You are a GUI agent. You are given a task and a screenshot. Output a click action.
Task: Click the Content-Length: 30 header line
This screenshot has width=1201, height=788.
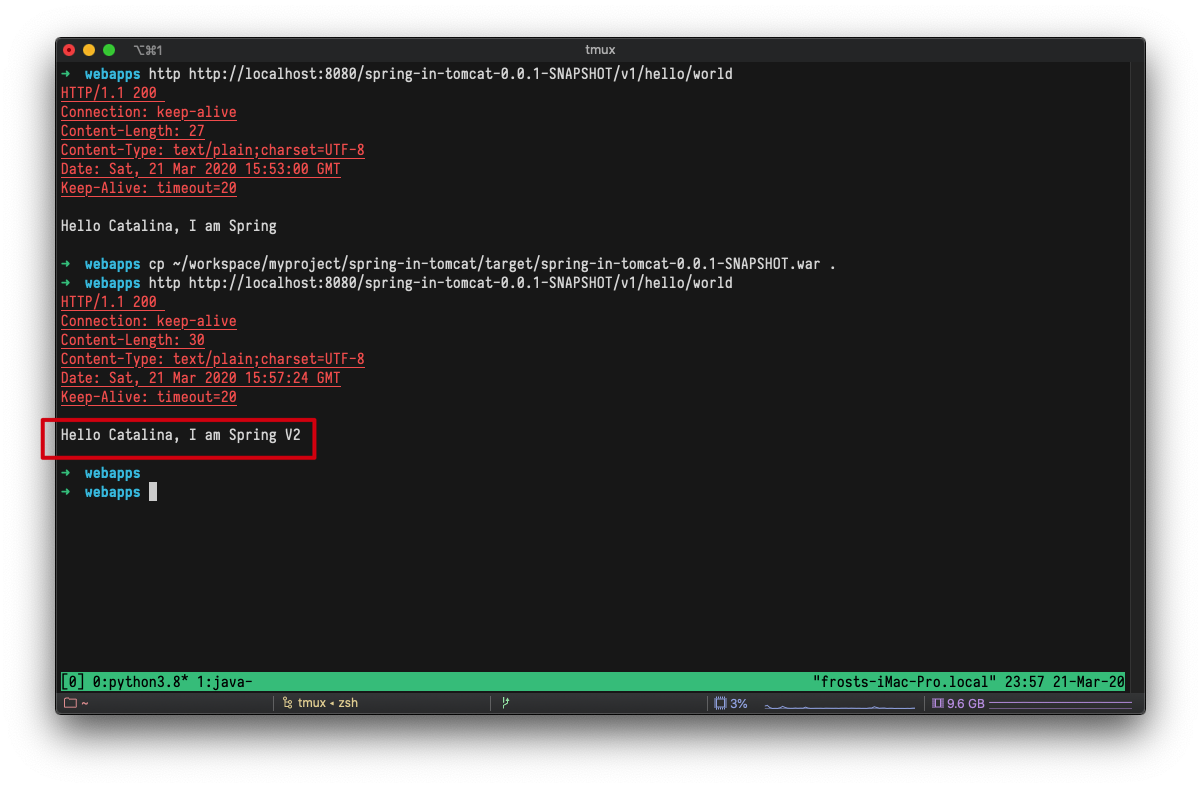pos(133,340)
